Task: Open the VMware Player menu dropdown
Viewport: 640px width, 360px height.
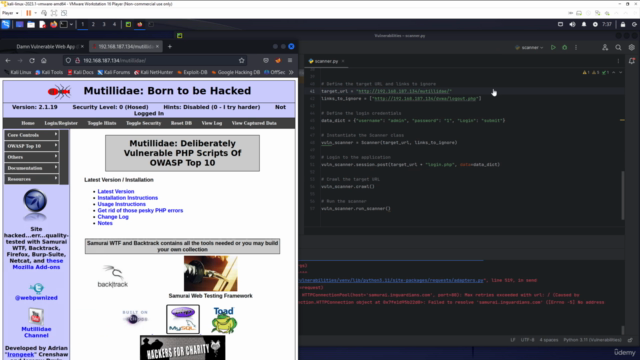Action: 10,13
